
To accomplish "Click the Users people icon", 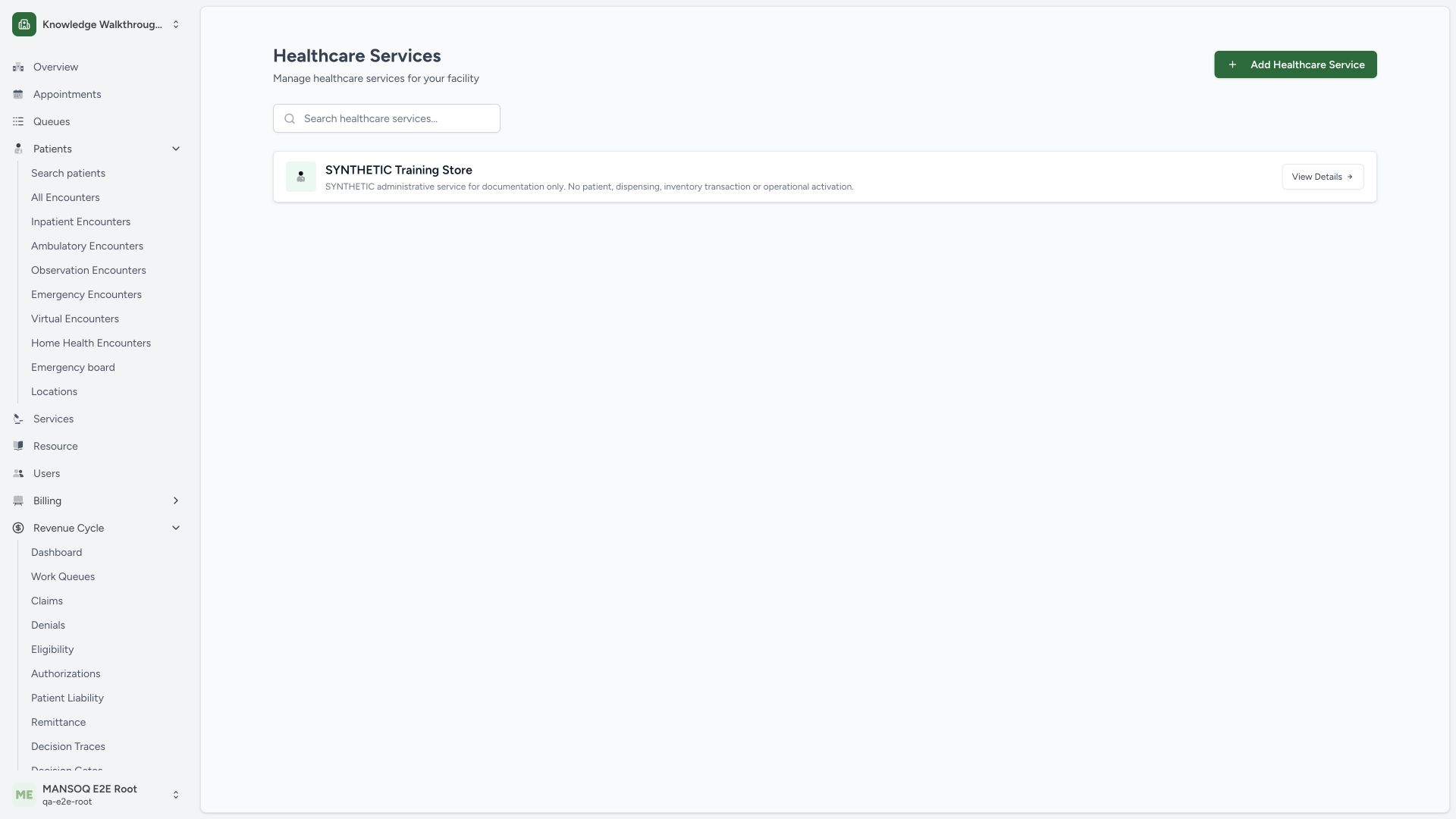I will click(18, 473).
